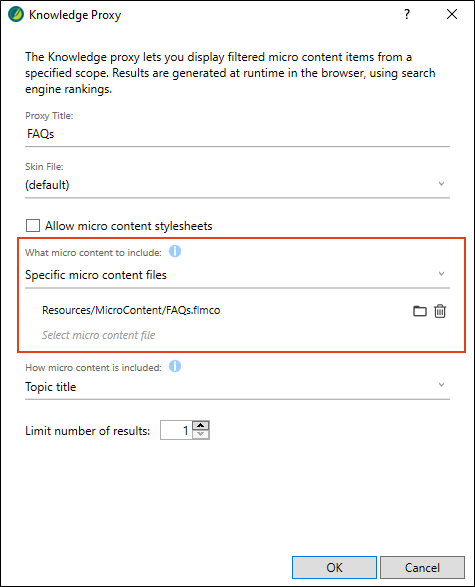The image size is (475, 587).
Task: Click the Limit number of results value box
Action: tap(176, 430)
